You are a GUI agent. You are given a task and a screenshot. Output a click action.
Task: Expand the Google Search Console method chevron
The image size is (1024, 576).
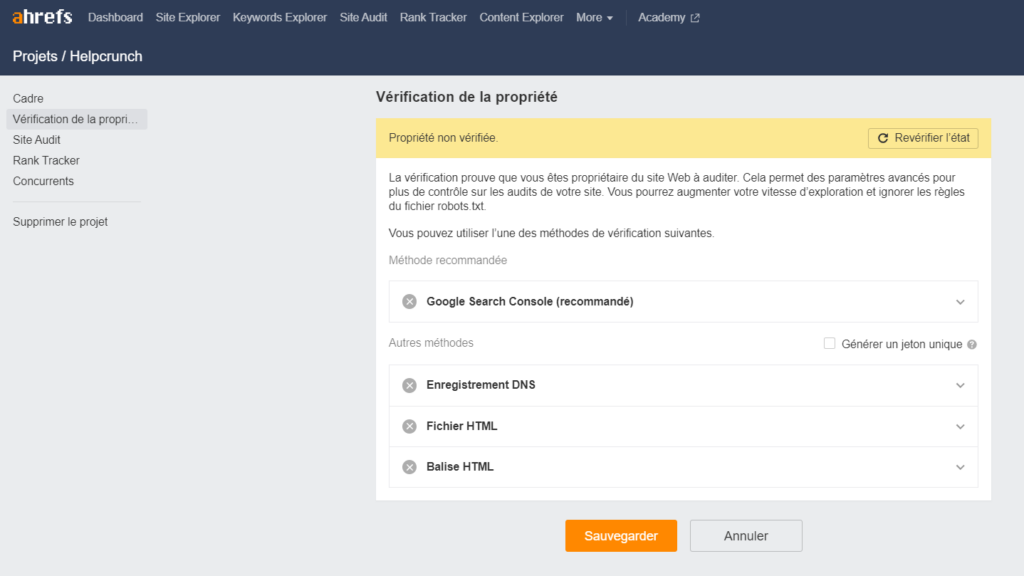pyautogui.click(x=960, y=302)
